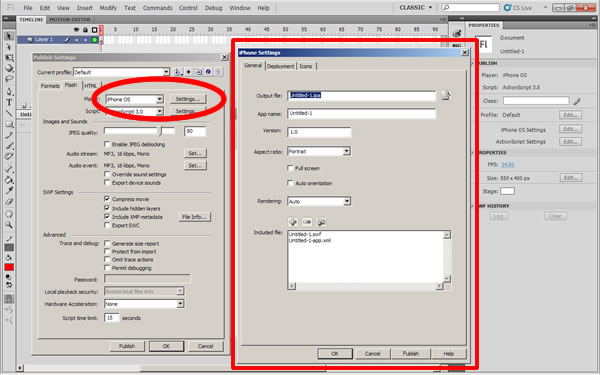Click Edit... for iPhone OS Settings
The height and width of the screenshot is (375, 600).
[x=570, y=129]
